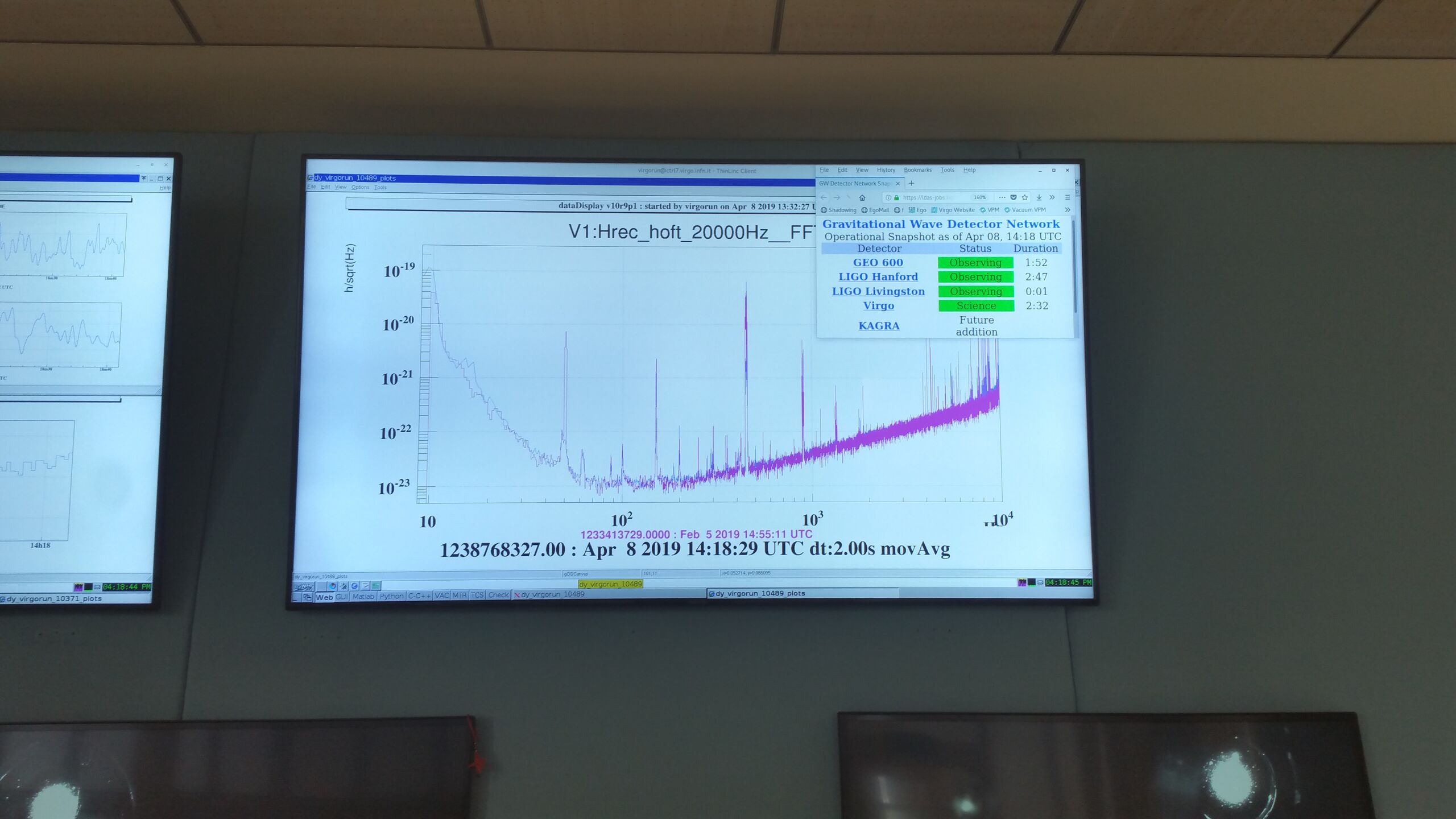Expand hidden toolbar items chevron
This screenshot has height=819, width=1456.
(1052, 197)
